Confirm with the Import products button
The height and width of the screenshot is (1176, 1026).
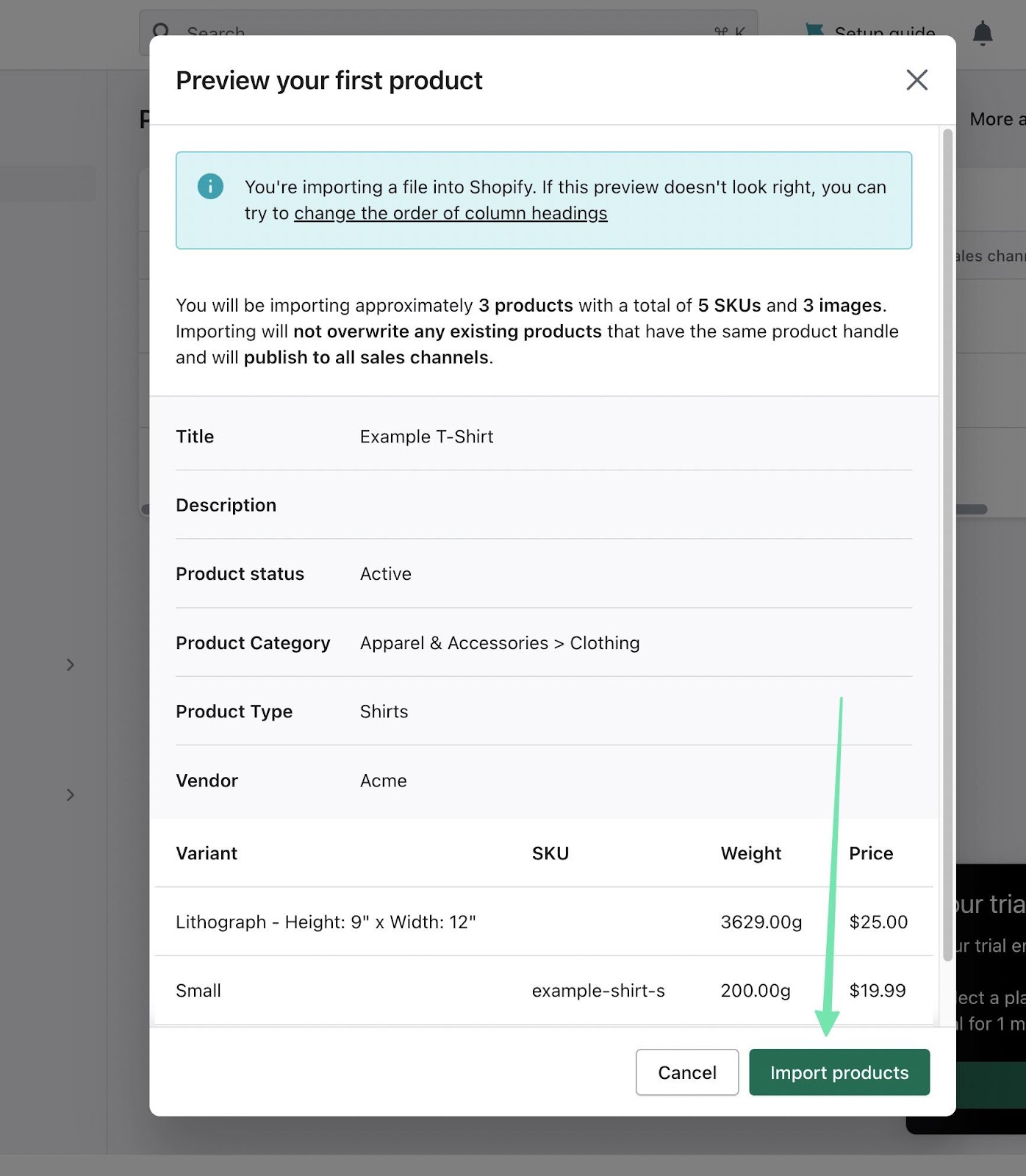(839, 1072)
